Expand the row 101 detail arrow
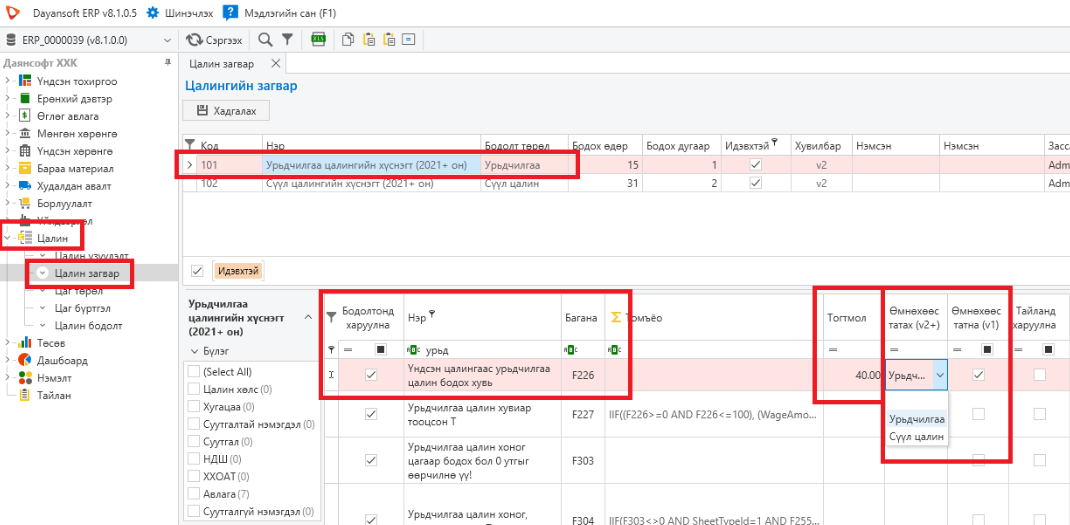This screenshot has width=1070, height=525. 189,165
